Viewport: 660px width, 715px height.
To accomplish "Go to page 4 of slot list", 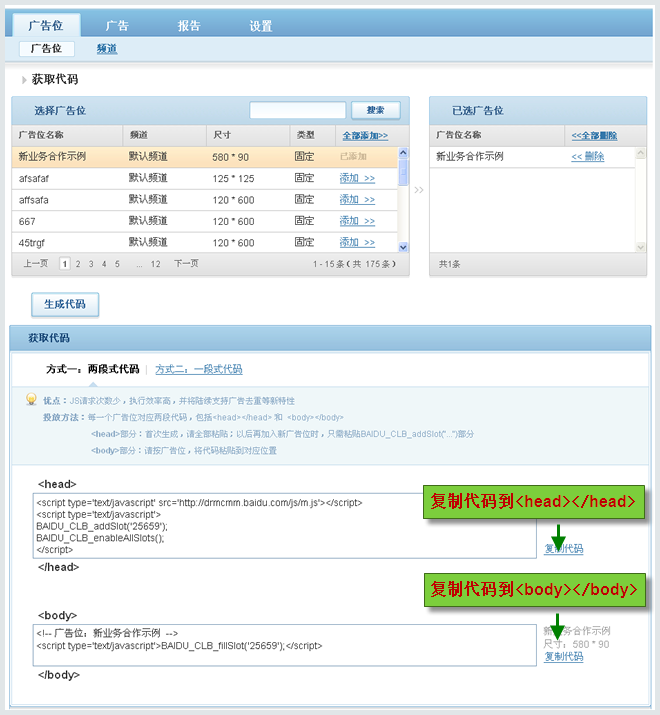I will click(104, 264).
